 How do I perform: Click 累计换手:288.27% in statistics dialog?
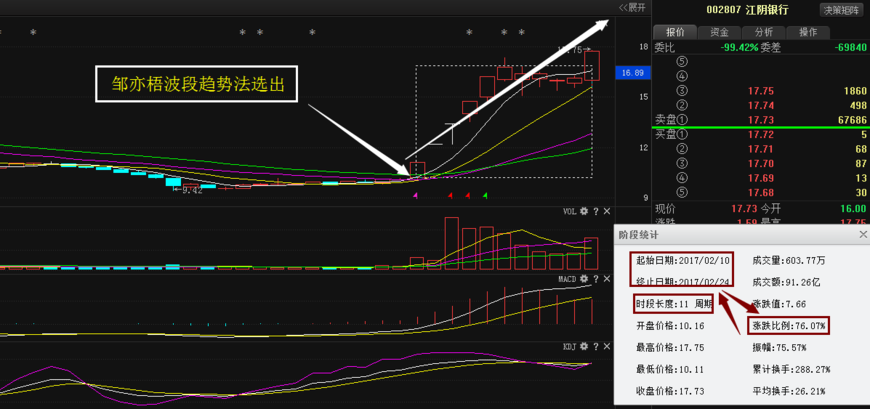point(791,369)
